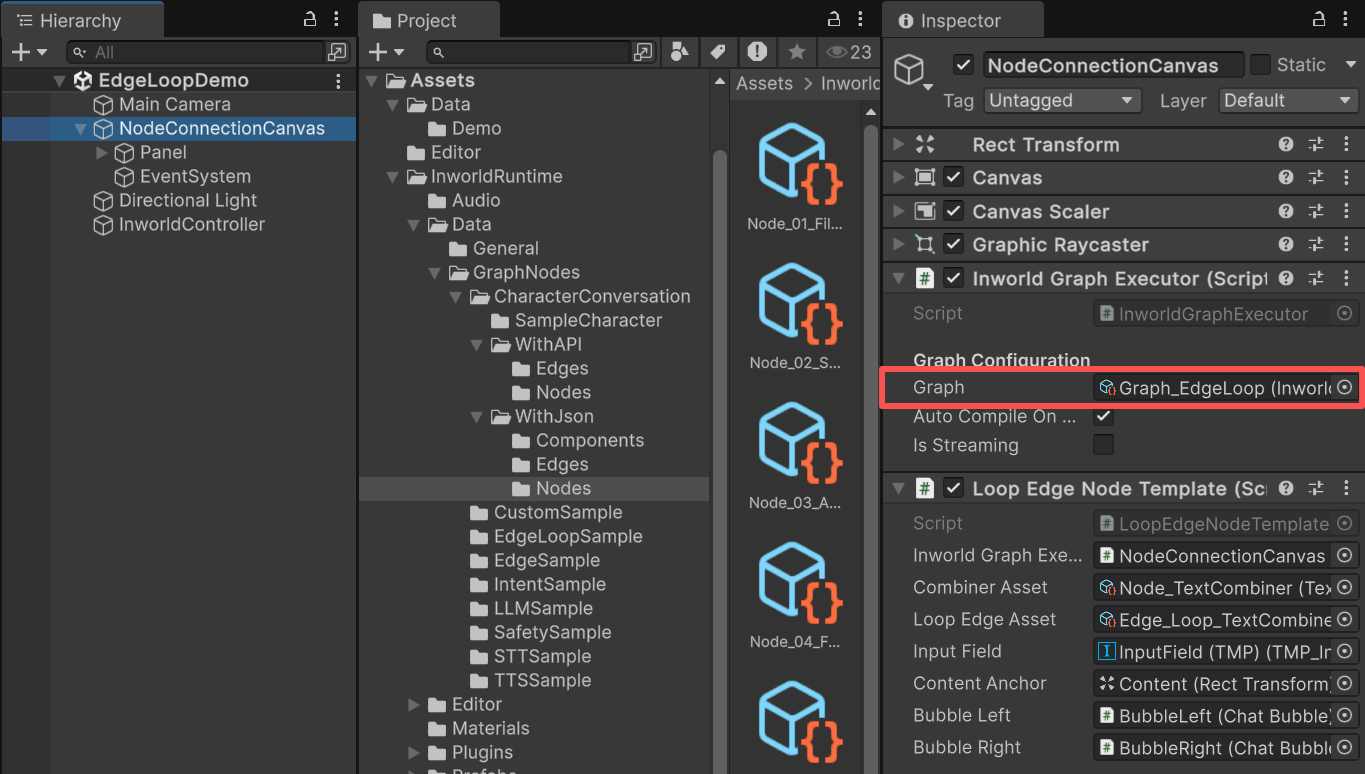
Task: Toggle the Project panel lock icon
Action: point(834,20)
